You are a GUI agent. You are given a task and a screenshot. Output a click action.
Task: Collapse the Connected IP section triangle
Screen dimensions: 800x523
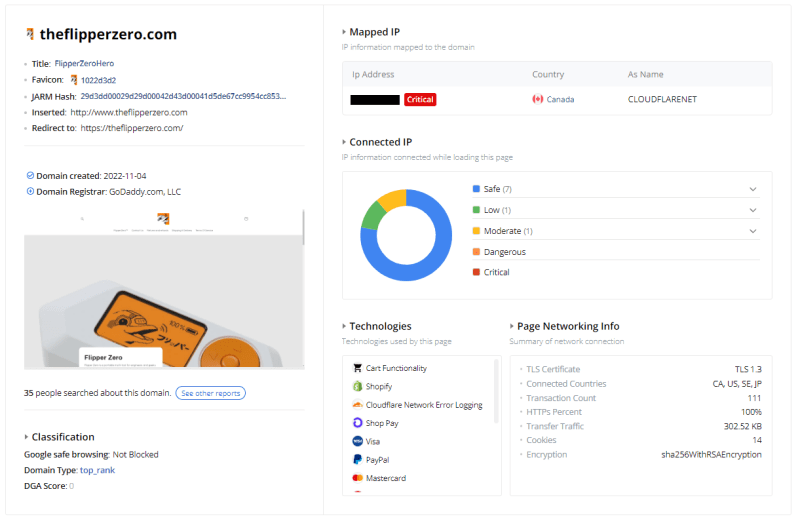(x=344, y=142)
